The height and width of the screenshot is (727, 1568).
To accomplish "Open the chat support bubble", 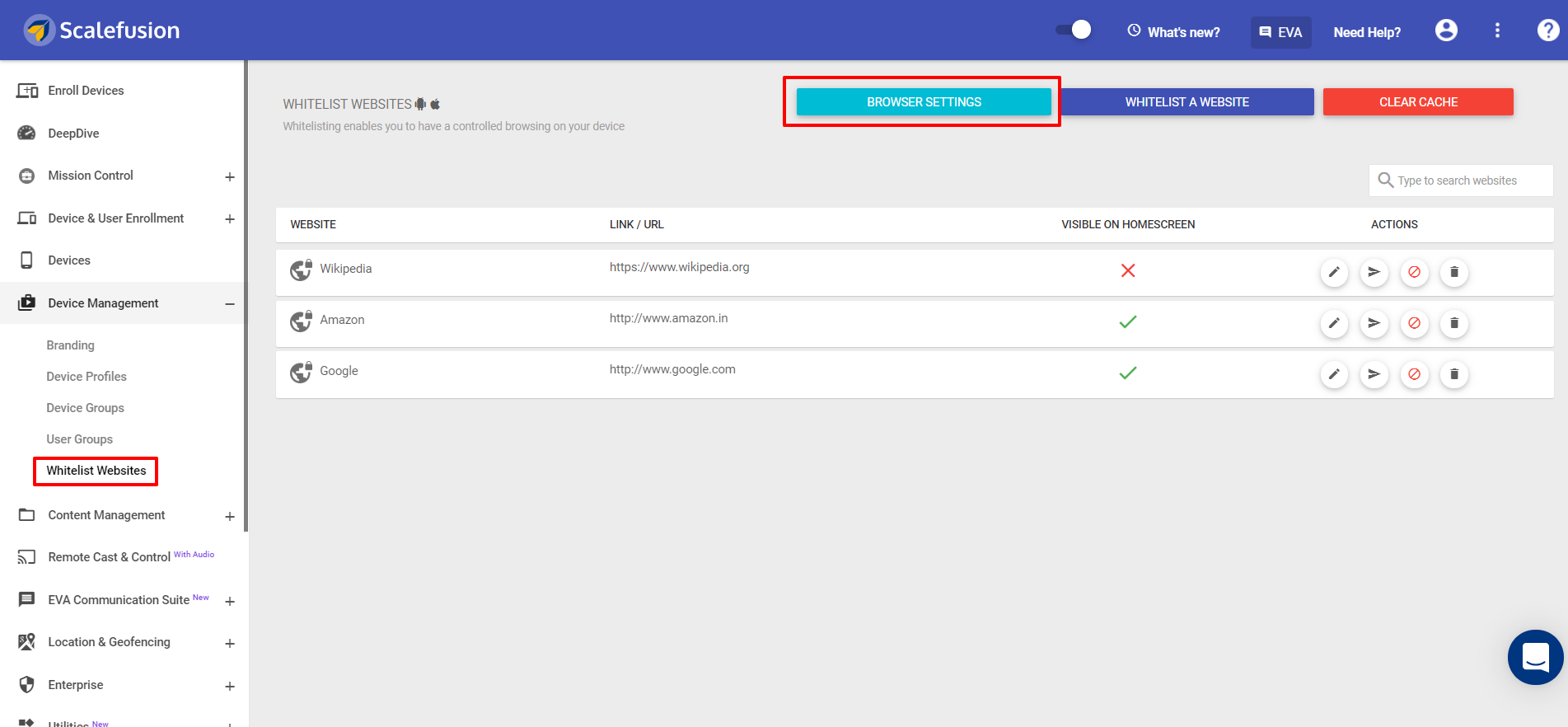I will pos(1536,657).
